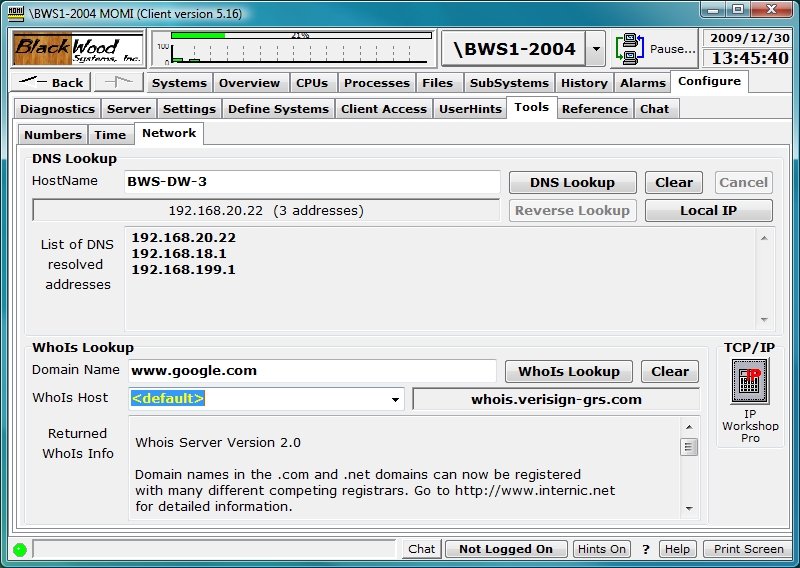Click the green status indicator light
The image size is (800, 568).
point(19,549)
